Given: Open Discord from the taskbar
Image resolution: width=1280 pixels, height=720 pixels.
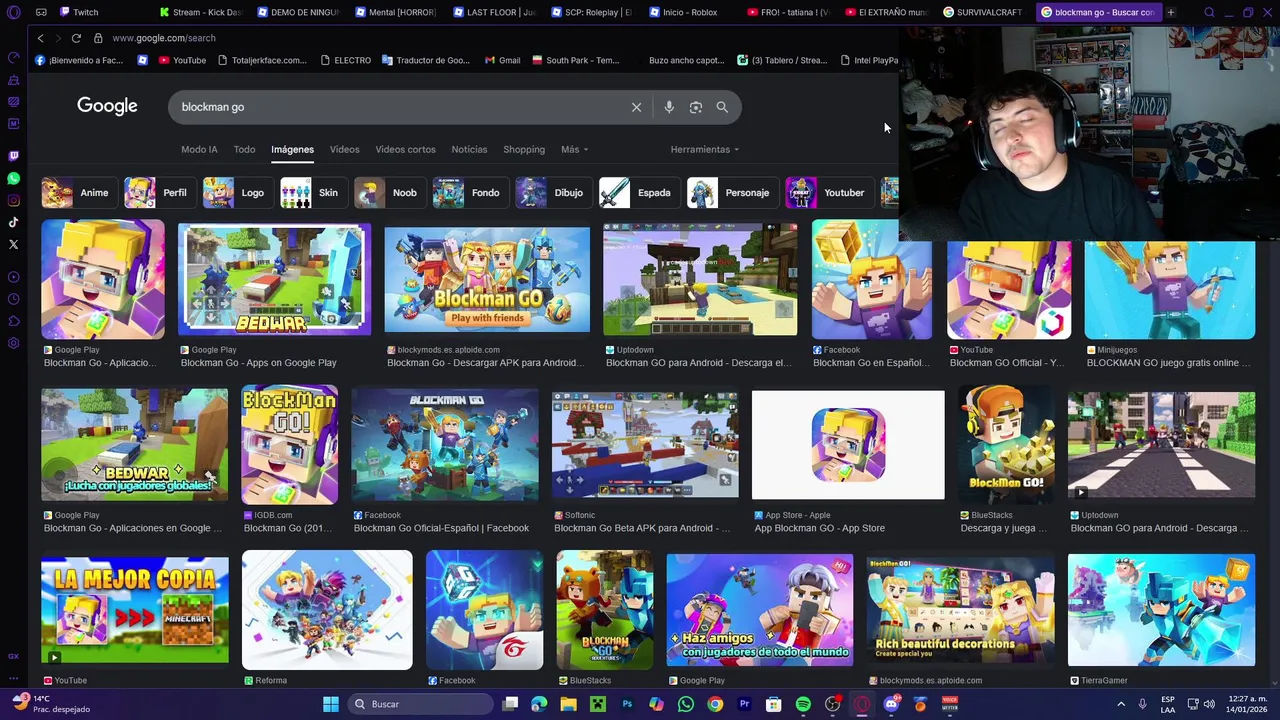Looking at the screenshot, I should click(x=891, y=704).
